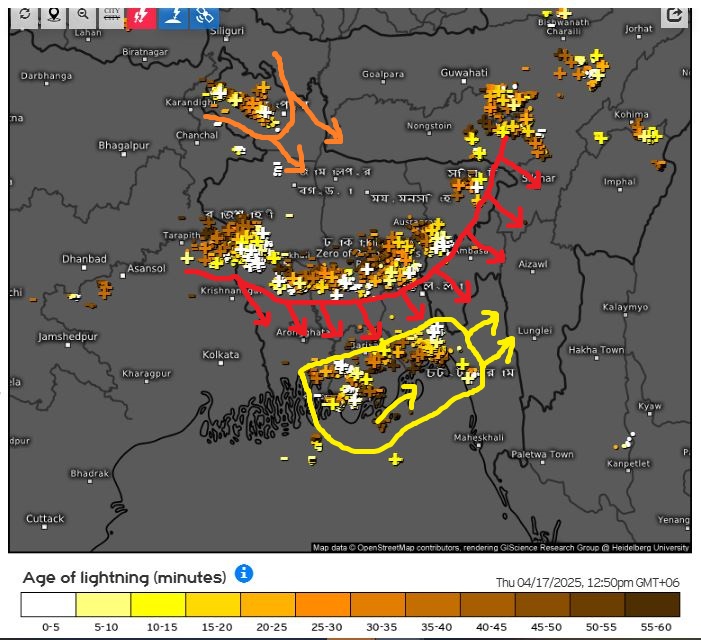Click the white 0-5 minutes legend swatch
The height and width of the screenshot is (640, 701).
click(x=48, y=605)
